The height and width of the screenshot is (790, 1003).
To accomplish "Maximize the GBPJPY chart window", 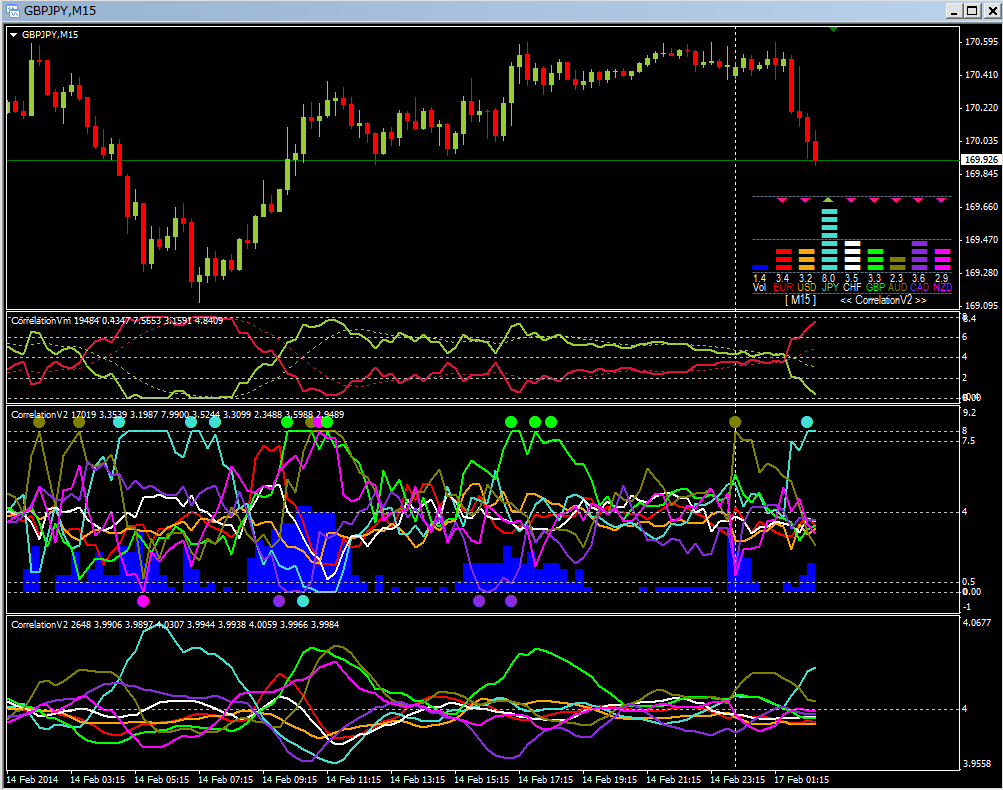I will (x=971, y=10).
